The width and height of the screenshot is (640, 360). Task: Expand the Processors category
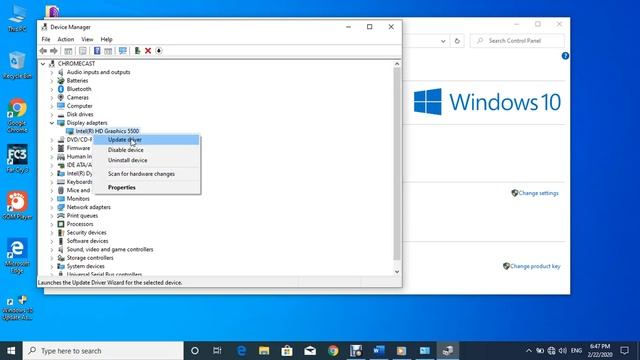52,224
